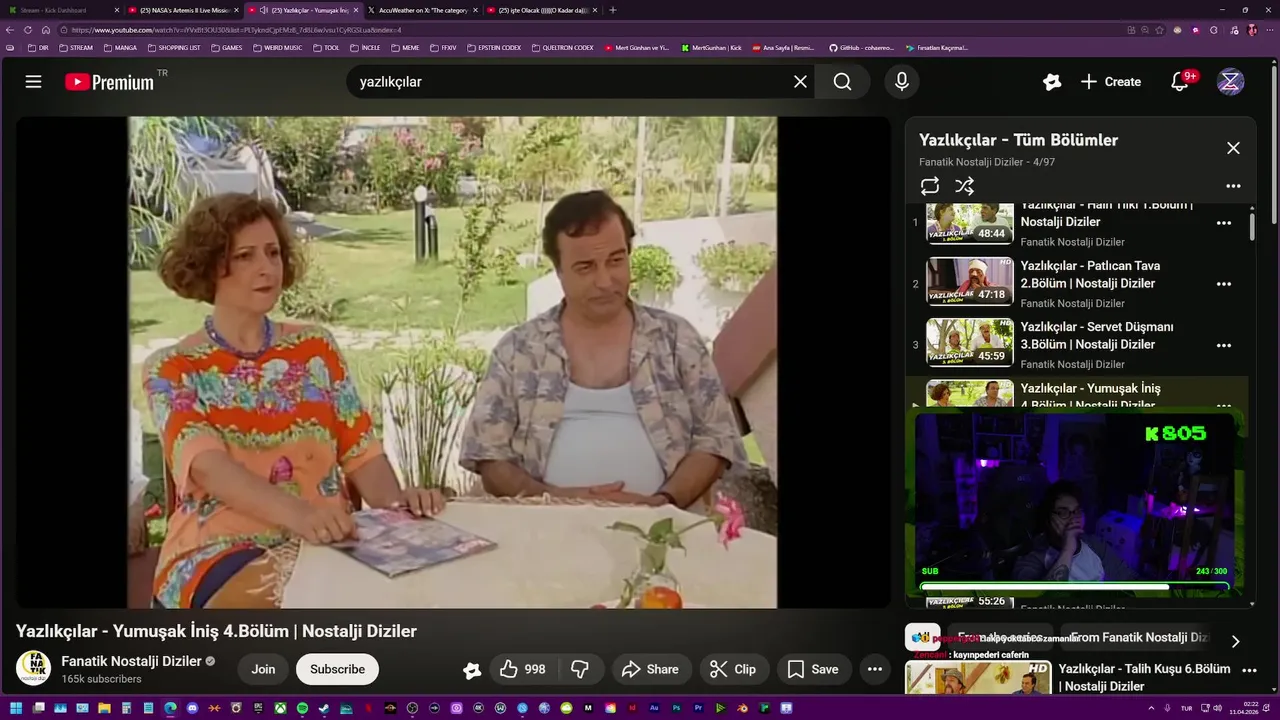Open Steam from the taskbar
1280x720 pixels.
point(324,708)
